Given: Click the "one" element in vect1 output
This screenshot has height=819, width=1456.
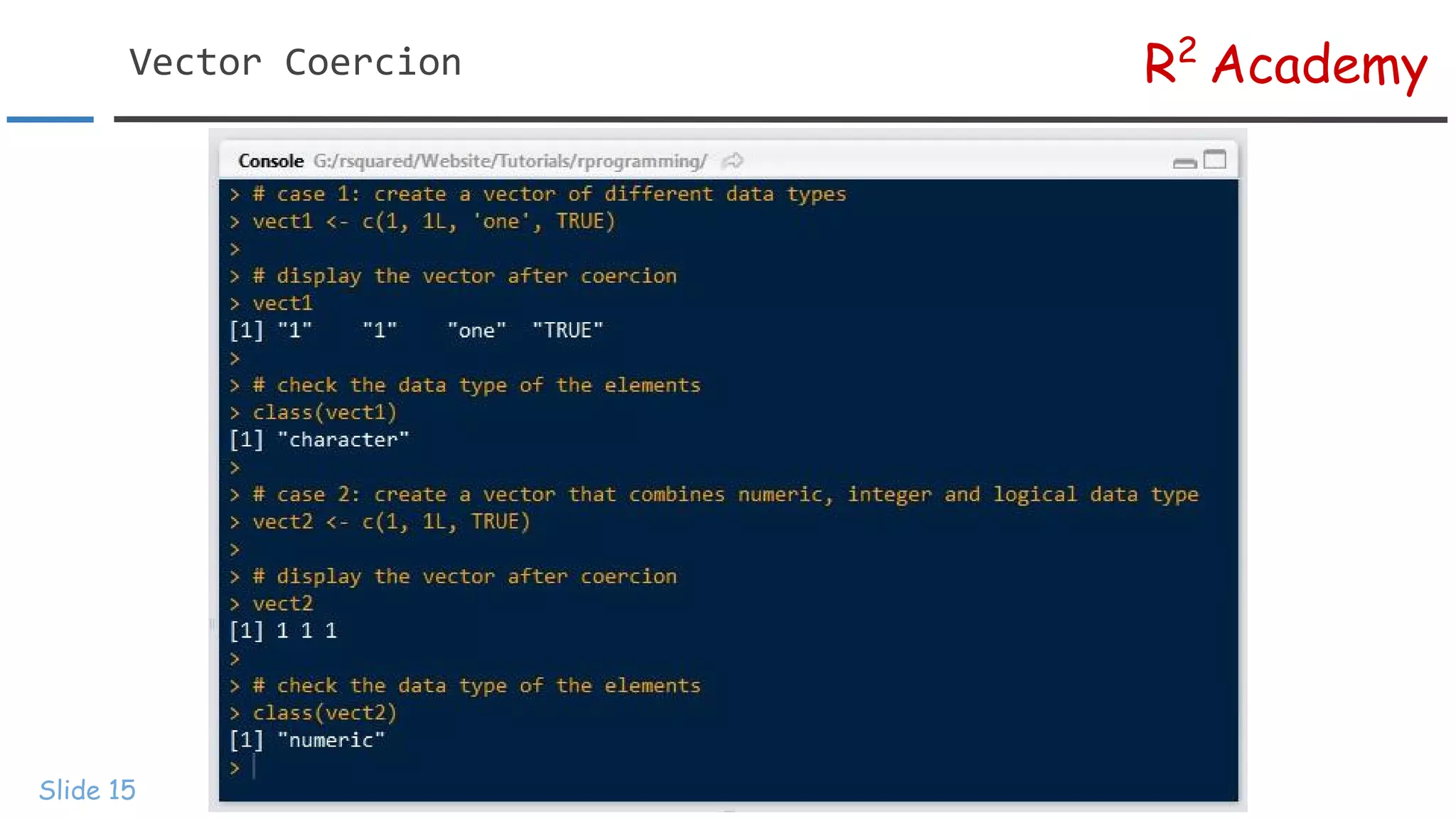Looking at the screenshot, I should [x=477, y=331].
